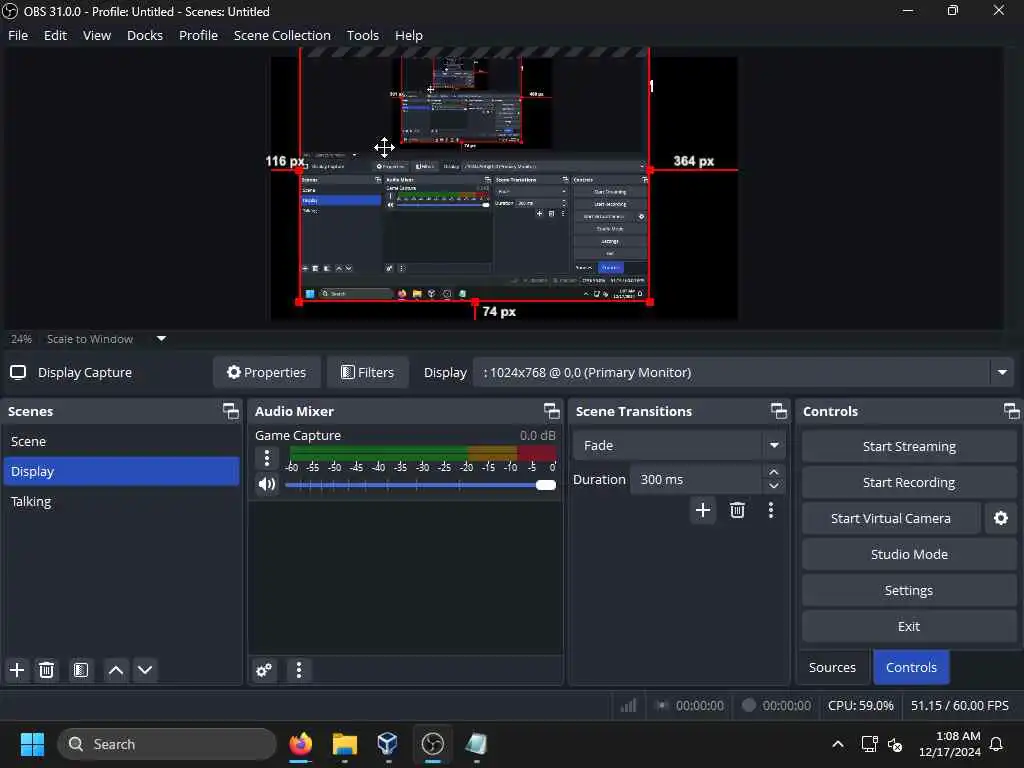Viewport: 1024px width, 768px height.
Task: Click the 51.15 / 60.00 FPS readout
Action: [x=959, y=705]
